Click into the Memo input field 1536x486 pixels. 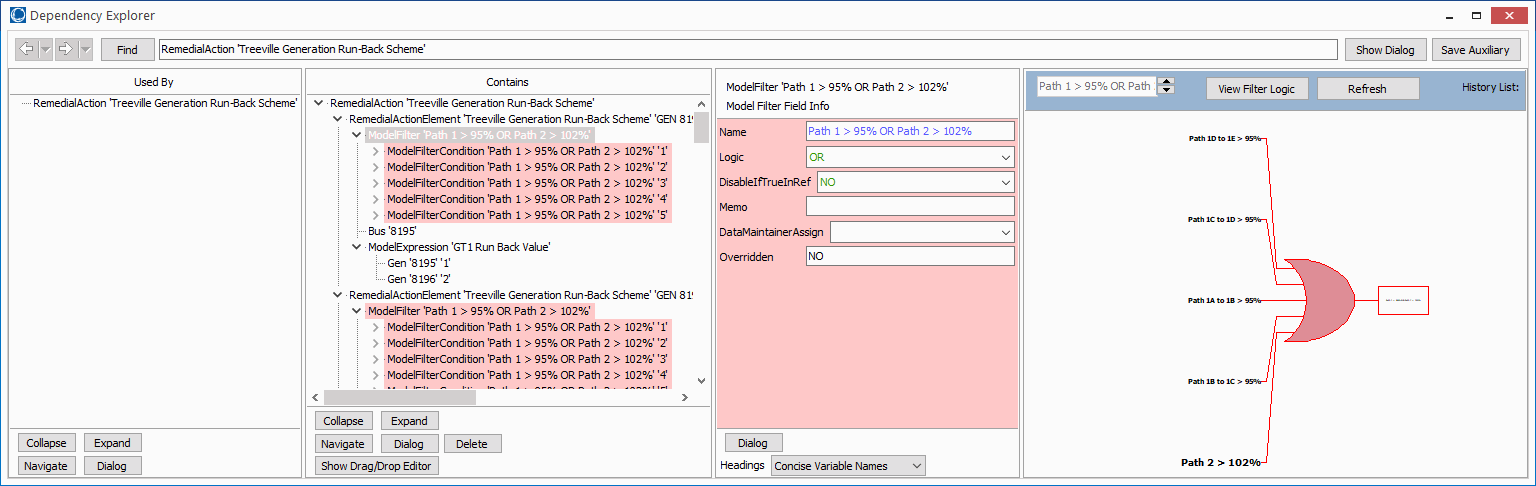pyautogui.click(x=909, y=207)
